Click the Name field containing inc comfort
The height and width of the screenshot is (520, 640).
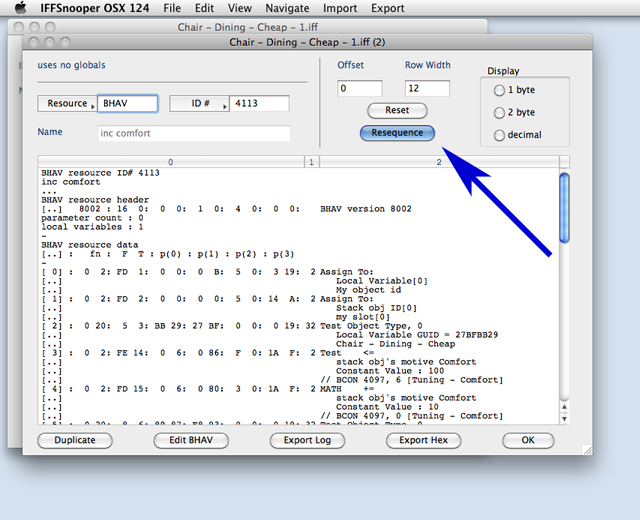tap(194, 133)
